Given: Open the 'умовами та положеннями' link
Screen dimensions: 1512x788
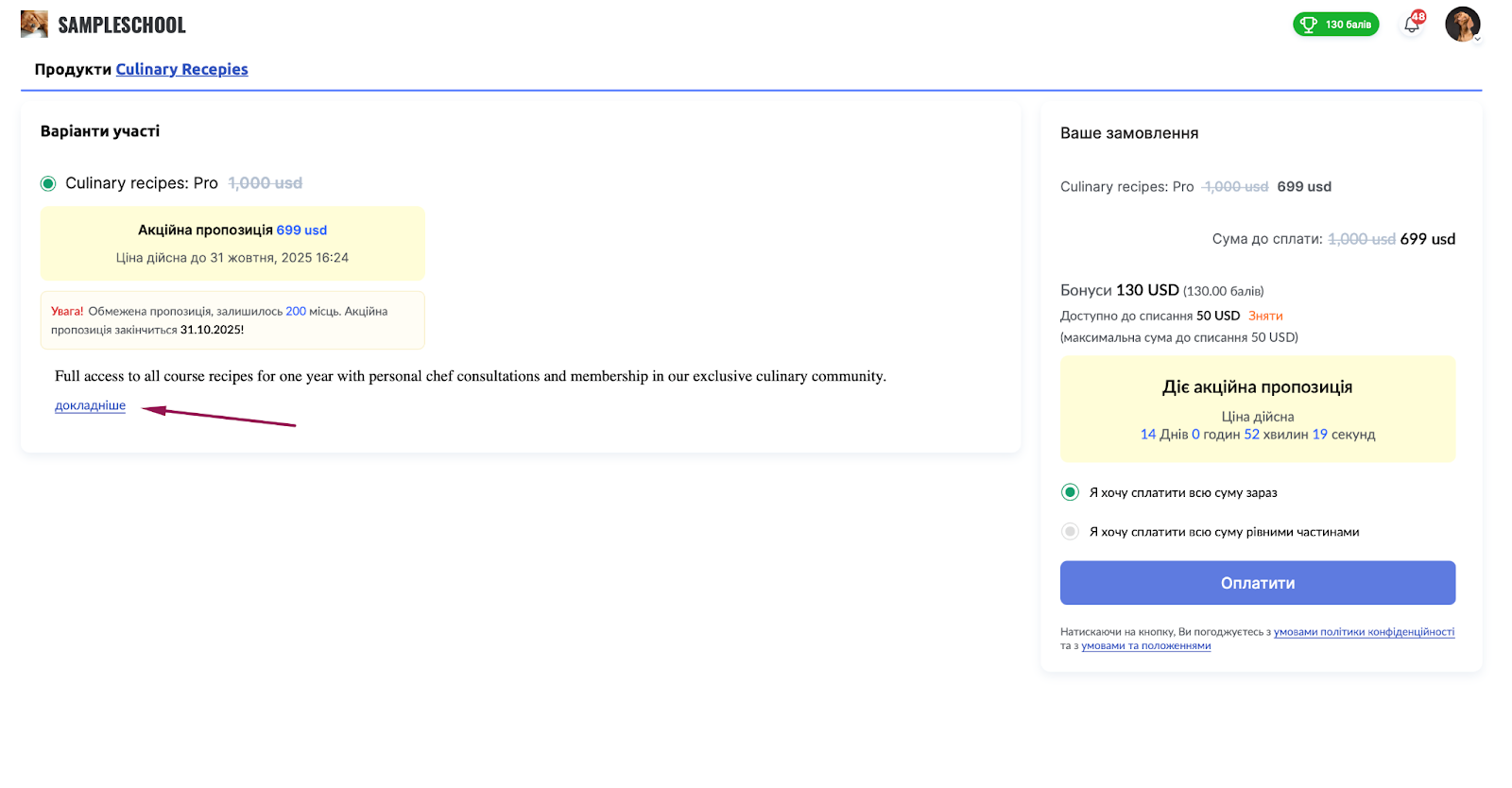Looking at the screenshot, I should 1145,646.
